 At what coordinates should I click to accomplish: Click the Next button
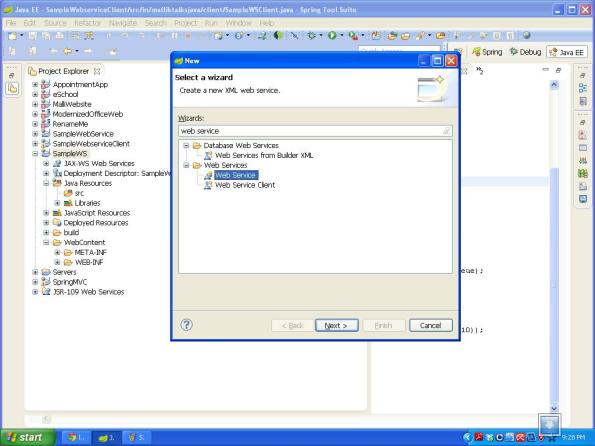pos(336,325)
